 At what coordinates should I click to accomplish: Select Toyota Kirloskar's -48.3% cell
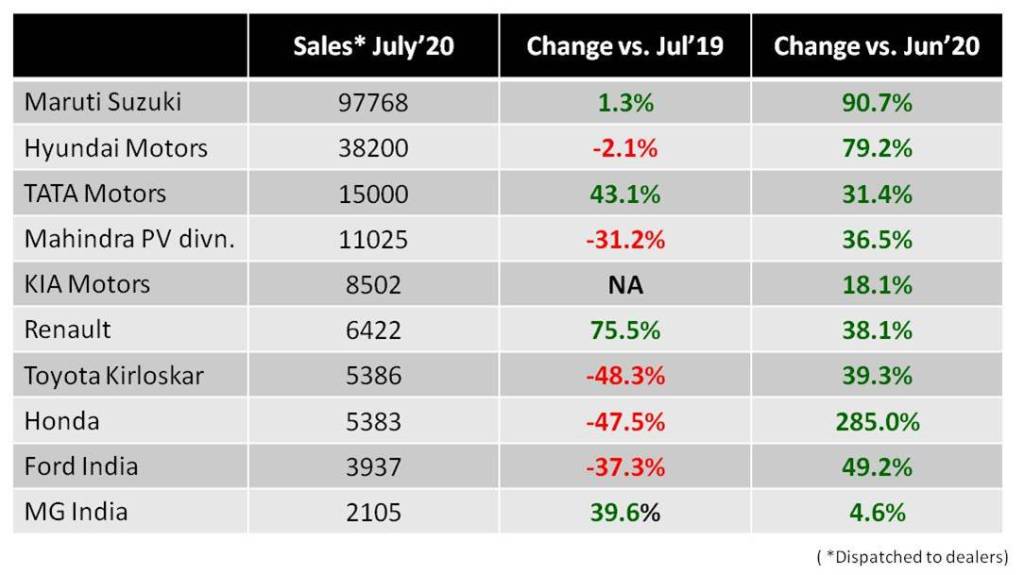pyautogui.click(x=625, y=376)
